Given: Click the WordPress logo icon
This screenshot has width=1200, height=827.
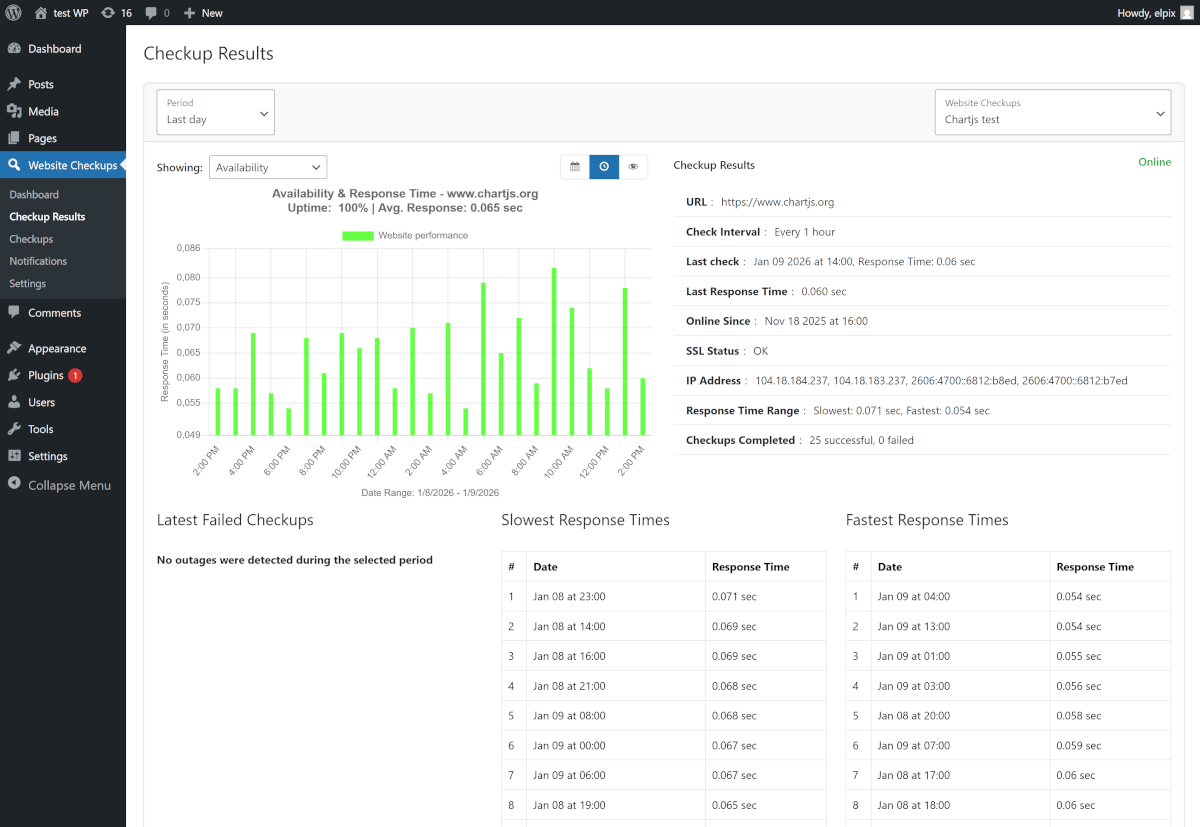Looking at the screenshot, I should (x=13, y=13).
